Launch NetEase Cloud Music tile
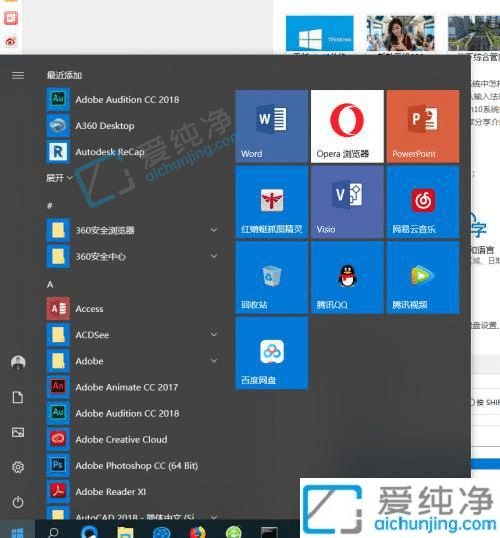 pos(423,202)
